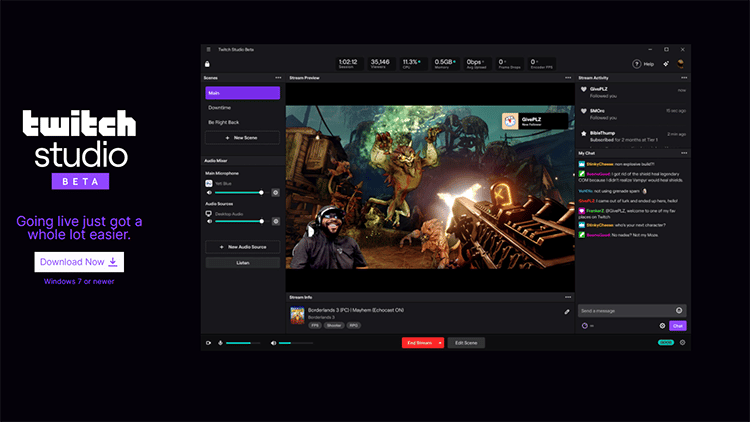Switch to Be Right Back scene
This screenshot has width=750, height=422.
coord(242,121)
